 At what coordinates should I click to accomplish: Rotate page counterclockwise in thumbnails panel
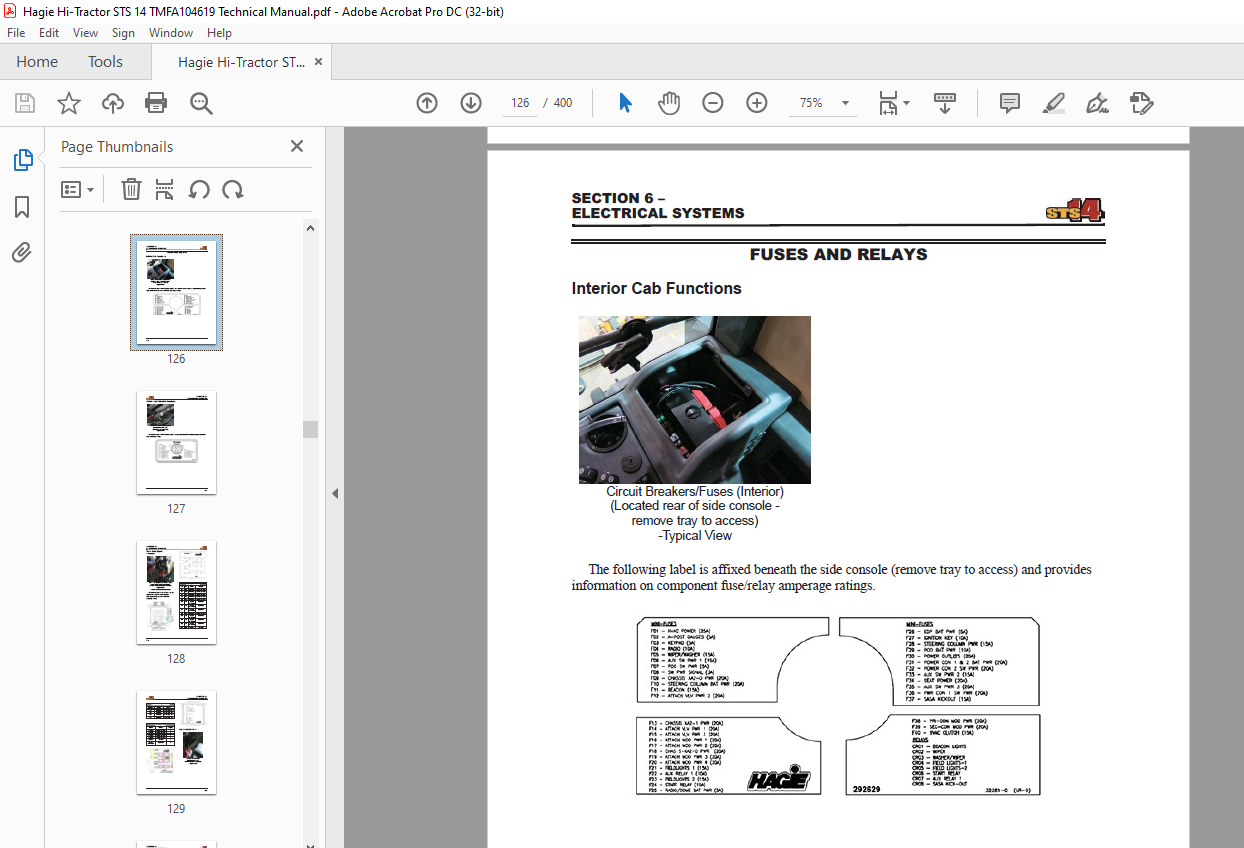pos(199,189)
